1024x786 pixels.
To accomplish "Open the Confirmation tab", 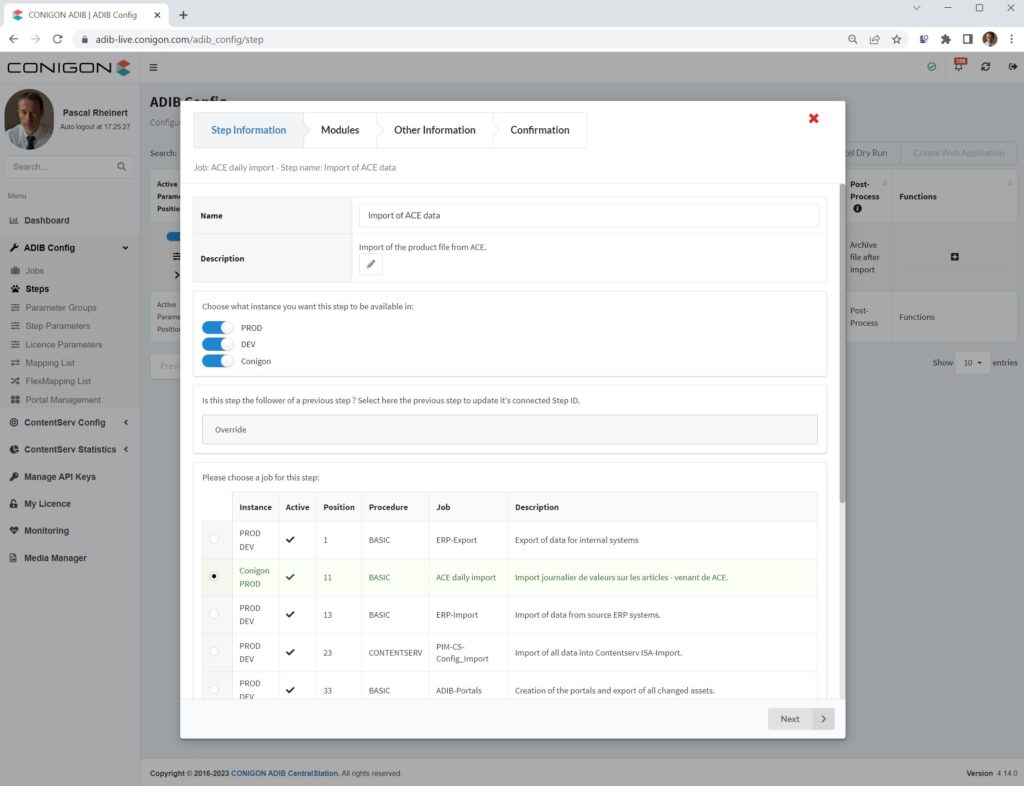I will click(539, 129).
